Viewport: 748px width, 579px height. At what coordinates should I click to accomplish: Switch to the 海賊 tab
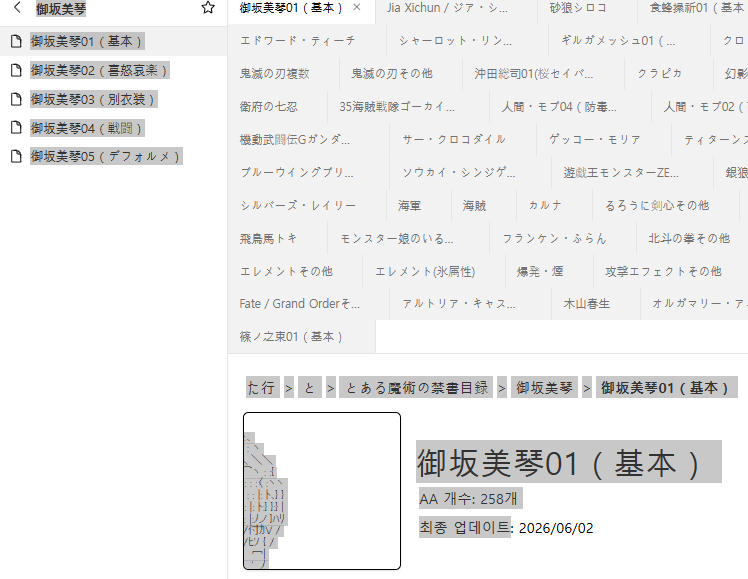(484, 205)
